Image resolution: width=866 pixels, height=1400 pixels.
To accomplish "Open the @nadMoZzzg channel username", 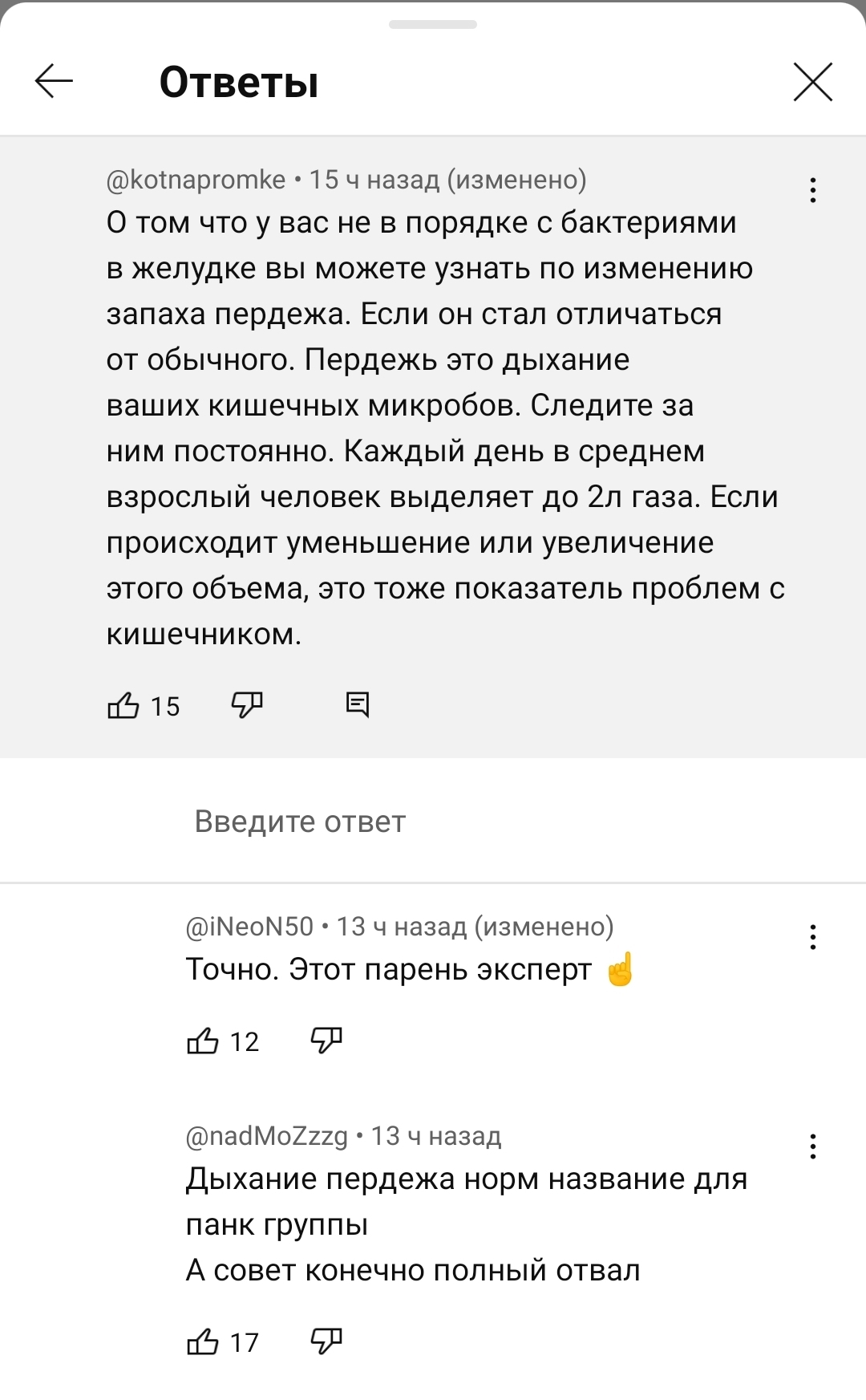I will tap(266, 1136).
